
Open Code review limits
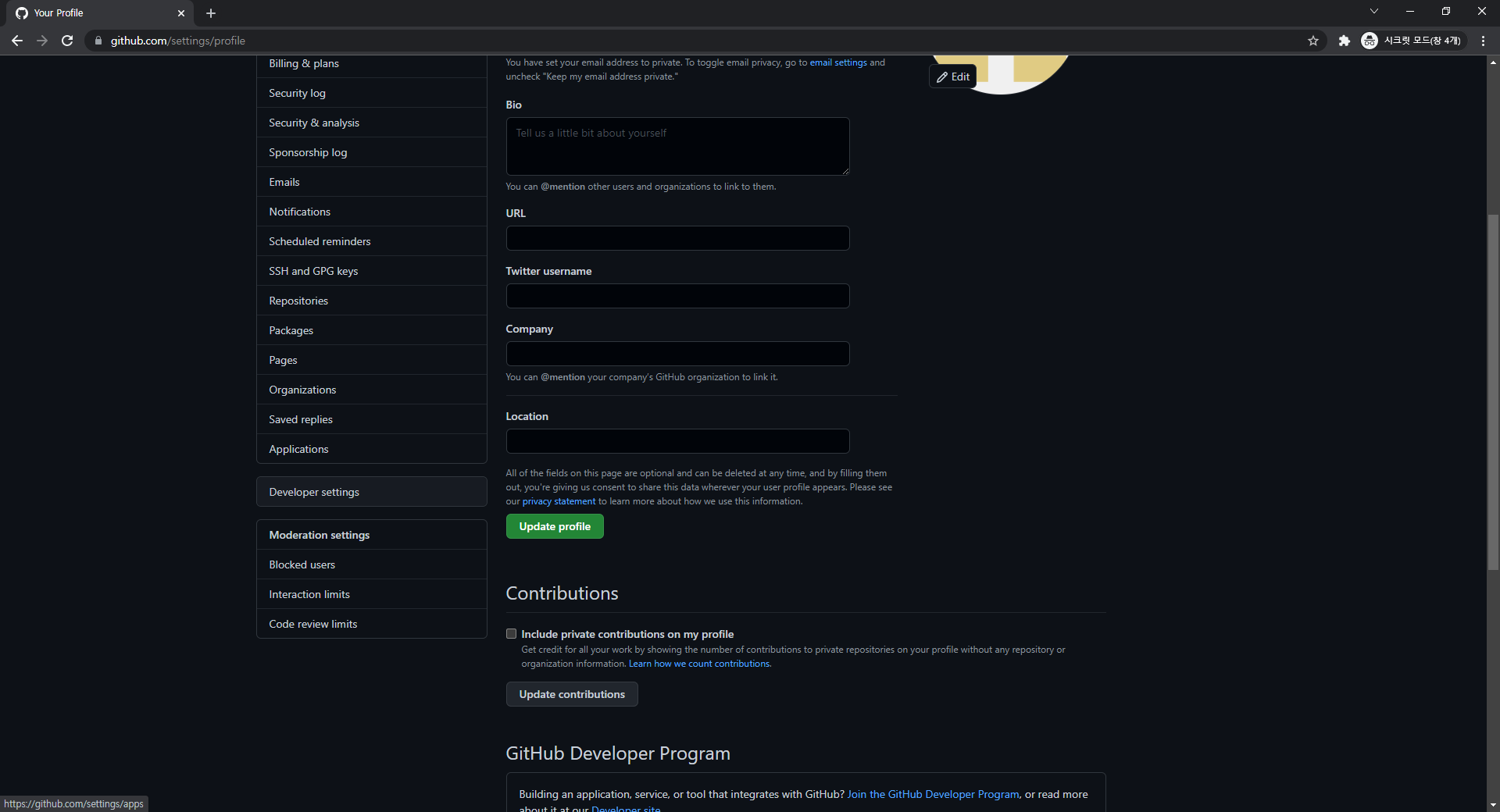[x=372, y=624]
